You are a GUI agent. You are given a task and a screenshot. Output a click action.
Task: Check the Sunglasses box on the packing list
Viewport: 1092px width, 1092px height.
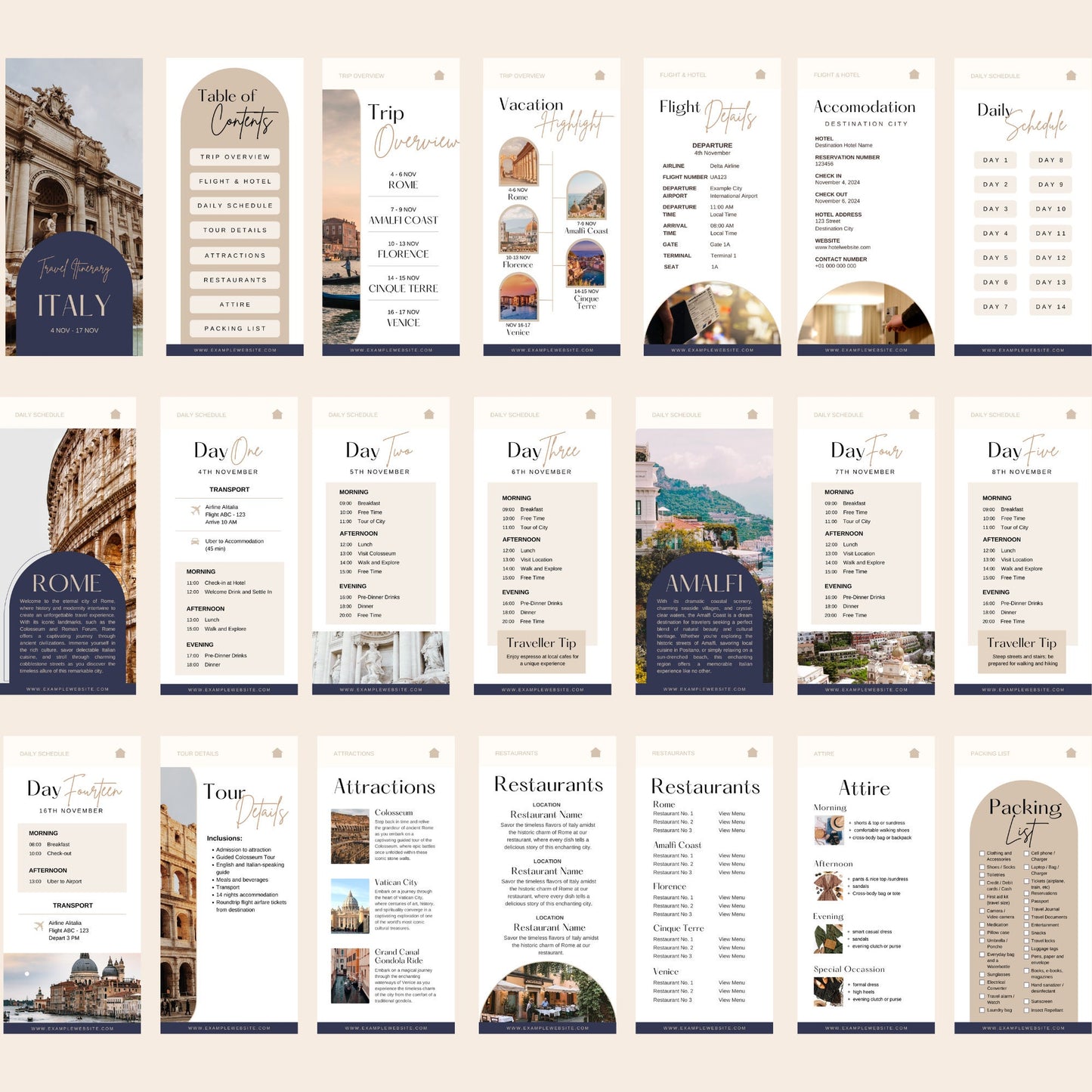[982, 975]
